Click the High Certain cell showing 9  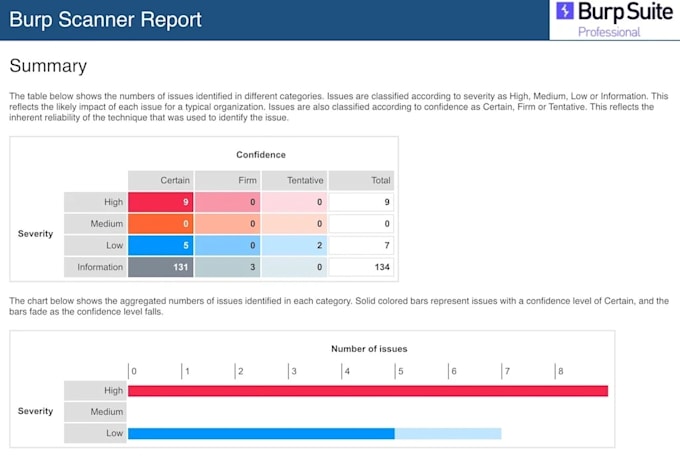point(160,202)
